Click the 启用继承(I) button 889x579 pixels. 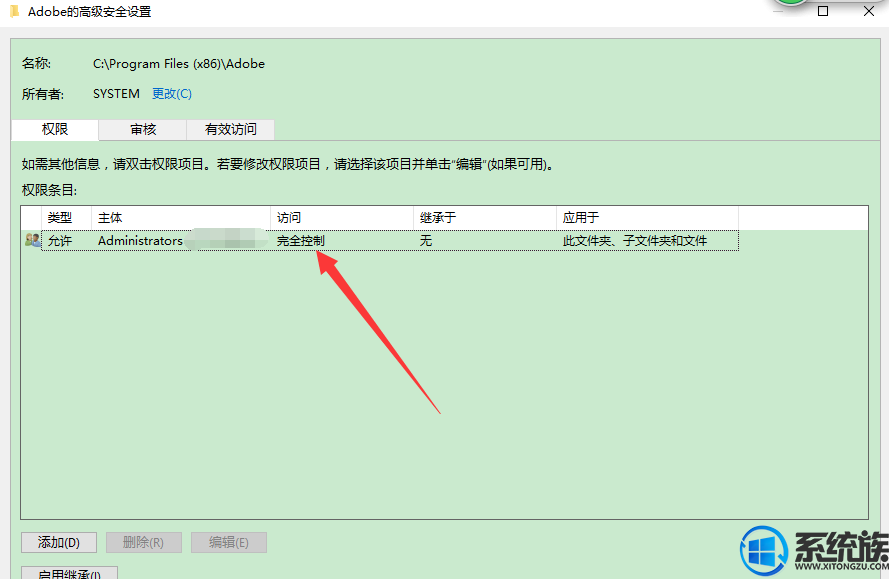tap(69, 572)
